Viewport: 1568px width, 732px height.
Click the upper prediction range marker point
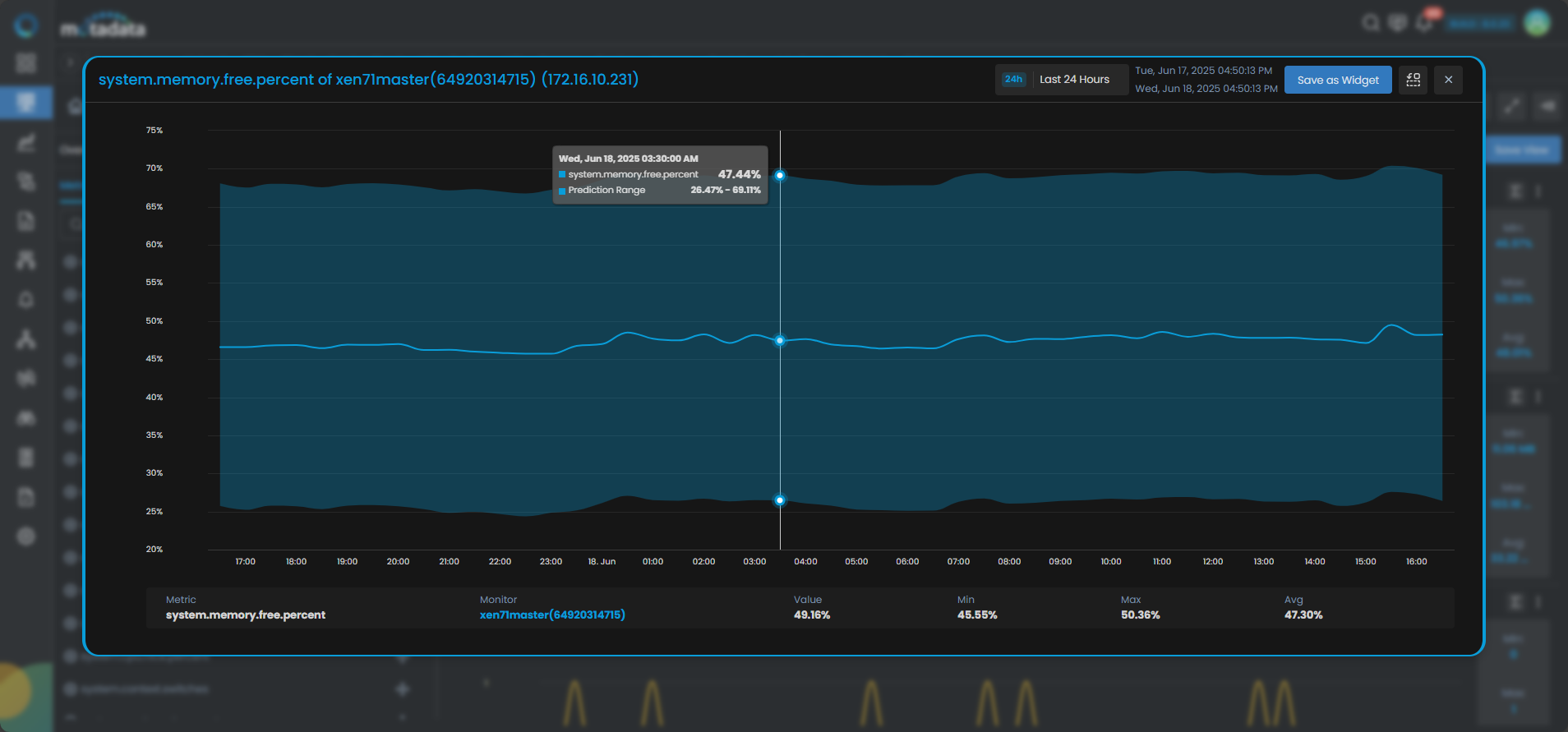click(780, 175)
